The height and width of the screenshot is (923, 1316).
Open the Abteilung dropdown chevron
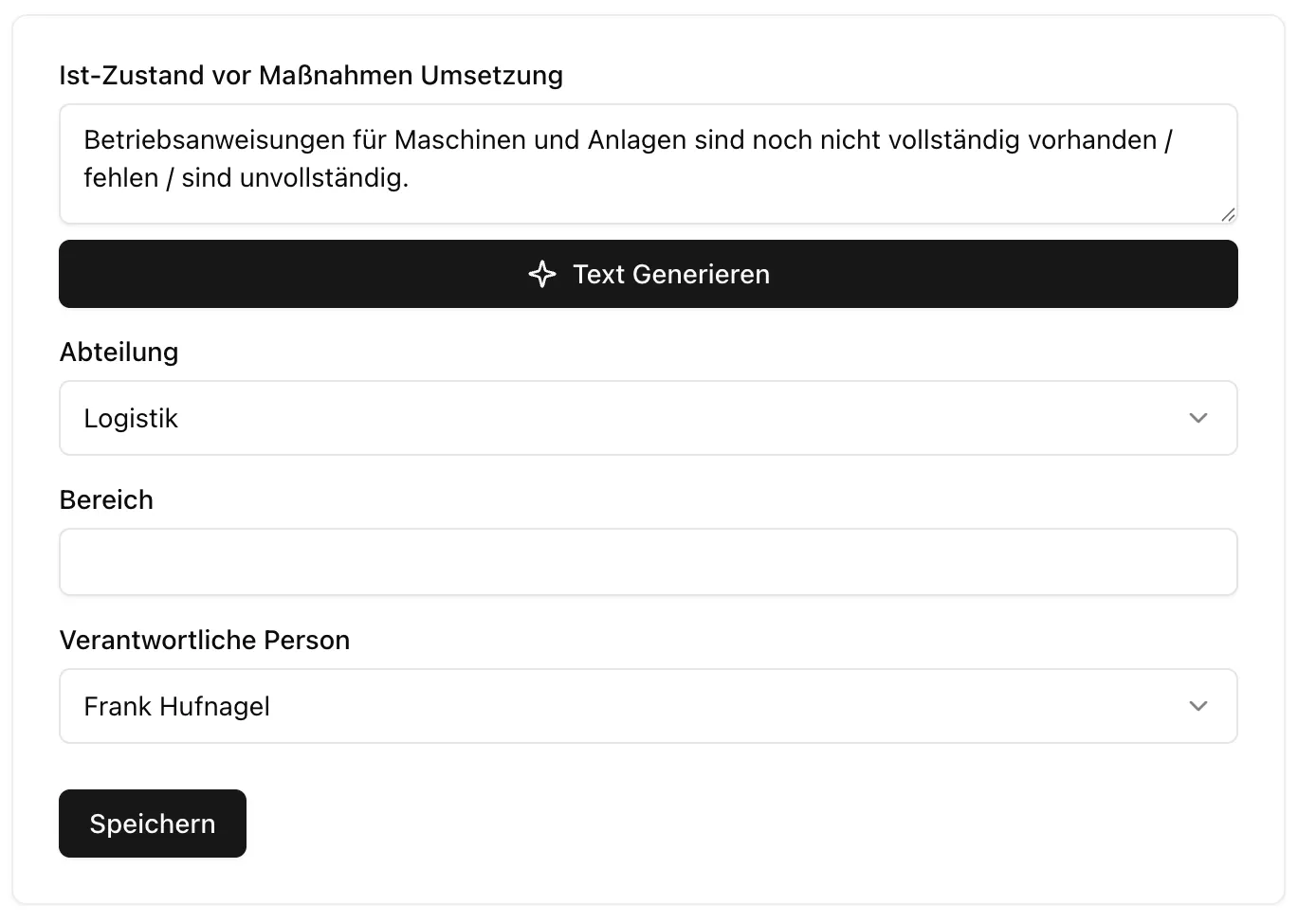coord(1197,418)
